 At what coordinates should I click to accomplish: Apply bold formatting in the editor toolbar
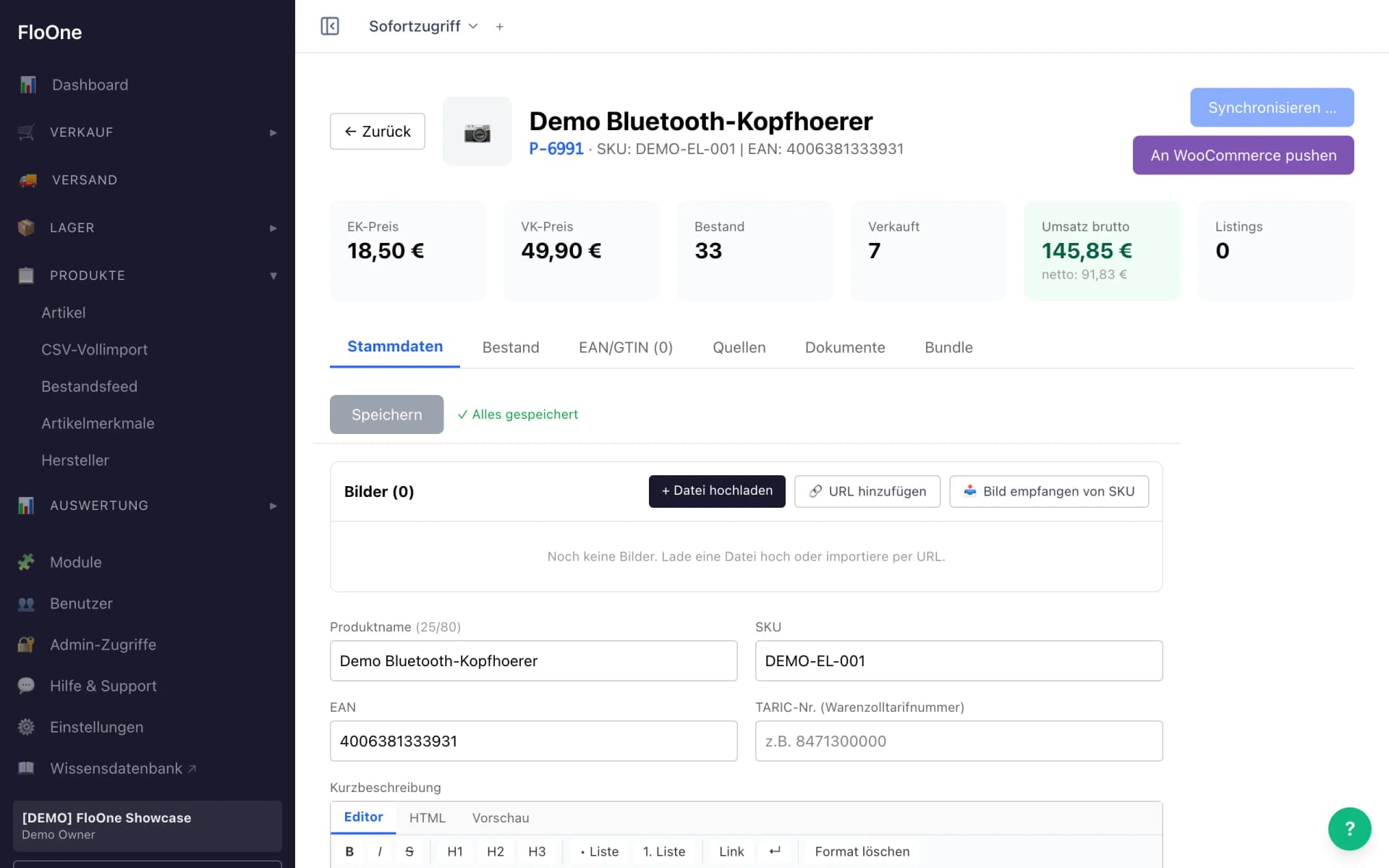(x=349, y=851)
